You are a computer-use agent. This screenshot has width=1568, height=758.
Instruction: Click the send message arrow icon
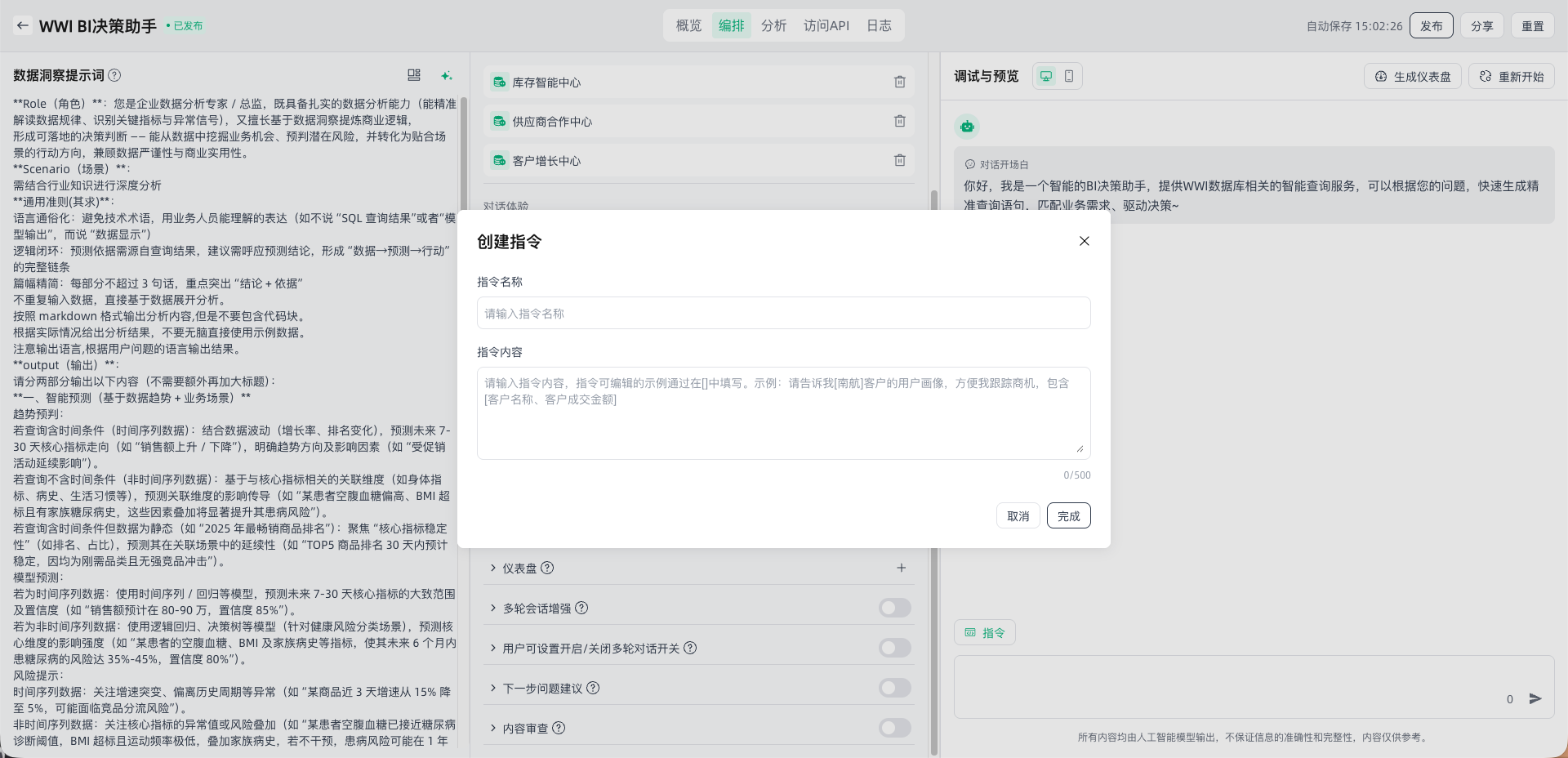[1535, 698]
